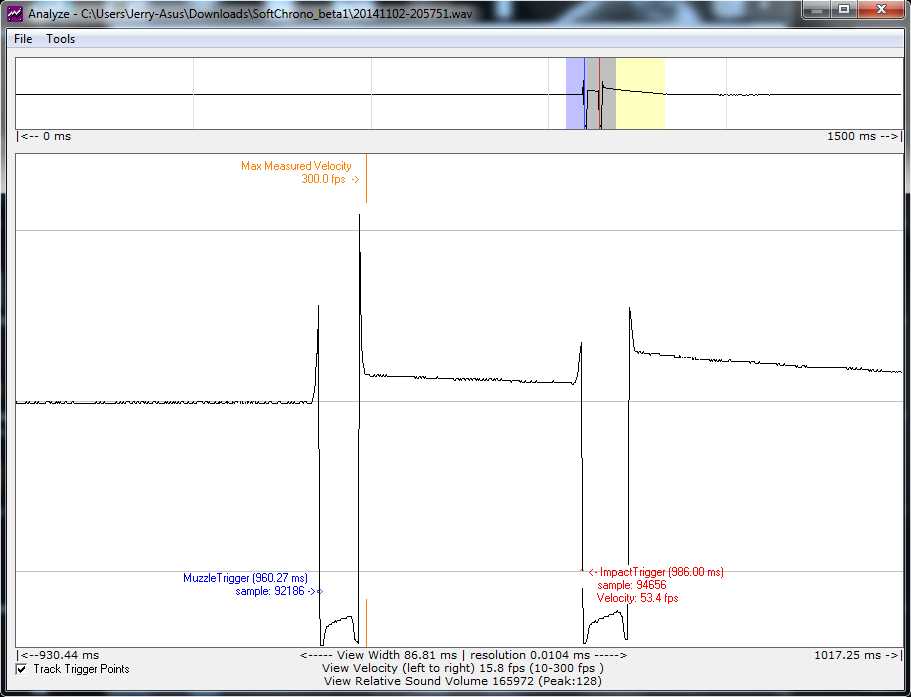Screen dimensions: 911x697
Task: Click the 1500 ms overview end label
Action: (x=865, y=136)
